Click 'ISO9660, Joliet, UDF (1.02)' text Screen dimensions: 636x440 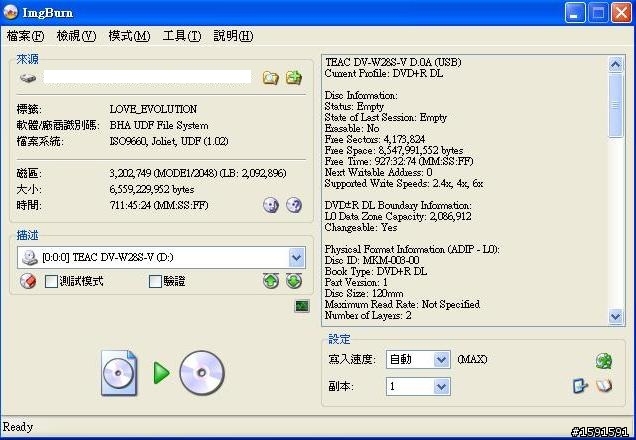(x=169, y=142)
